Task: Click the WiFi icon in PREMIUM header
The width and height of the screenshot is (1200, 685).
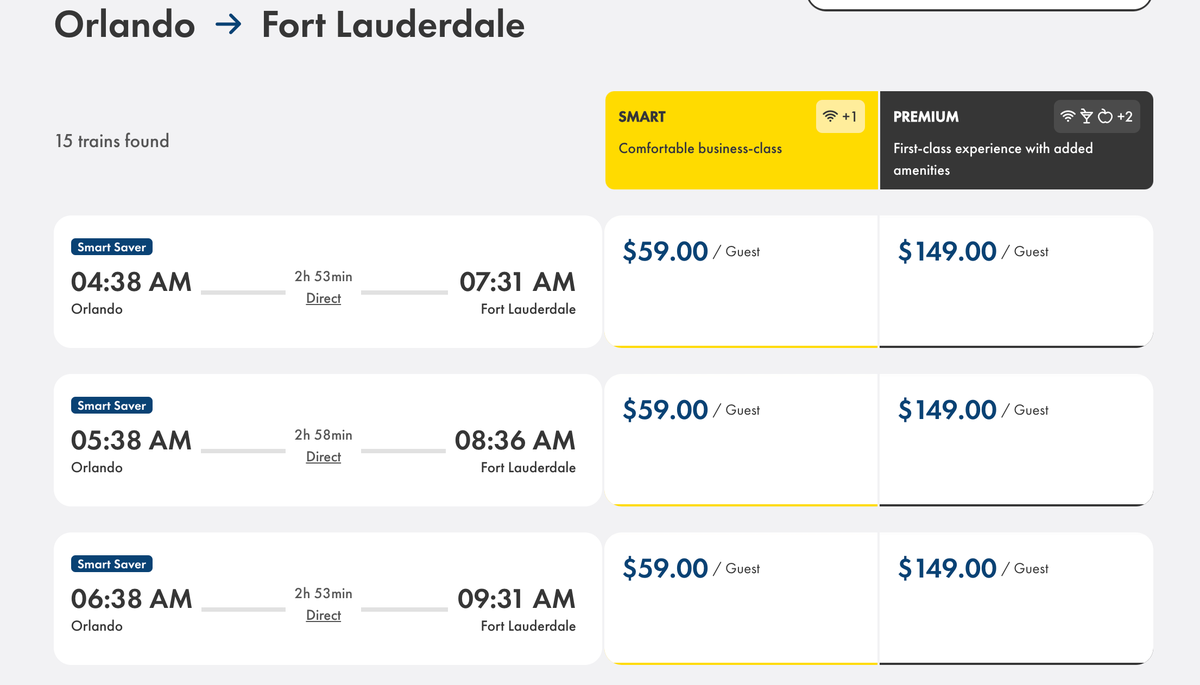Action: (1068, 115)
